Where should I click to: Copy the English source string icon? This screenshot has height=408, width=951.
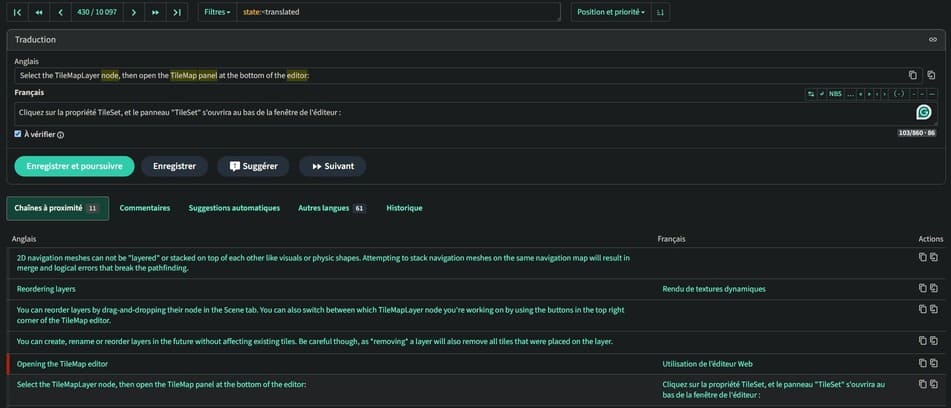[x=913, y=75]
